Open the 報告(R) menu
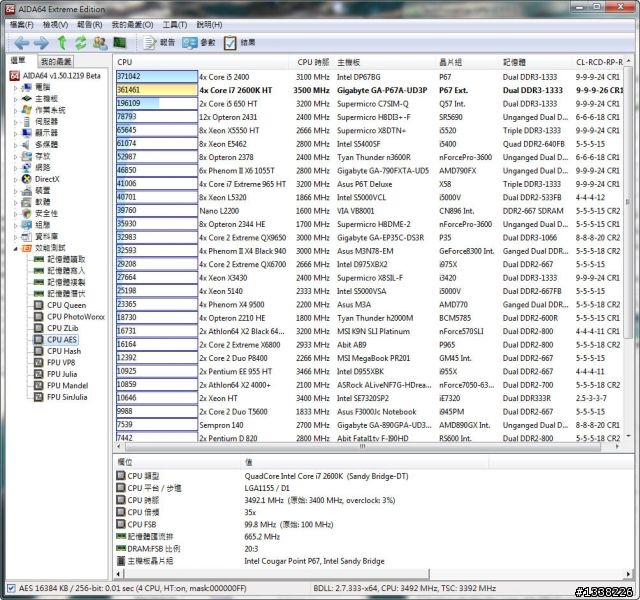Screen dimensions: 640x600 pyautogui.click(x=89, y=25)
